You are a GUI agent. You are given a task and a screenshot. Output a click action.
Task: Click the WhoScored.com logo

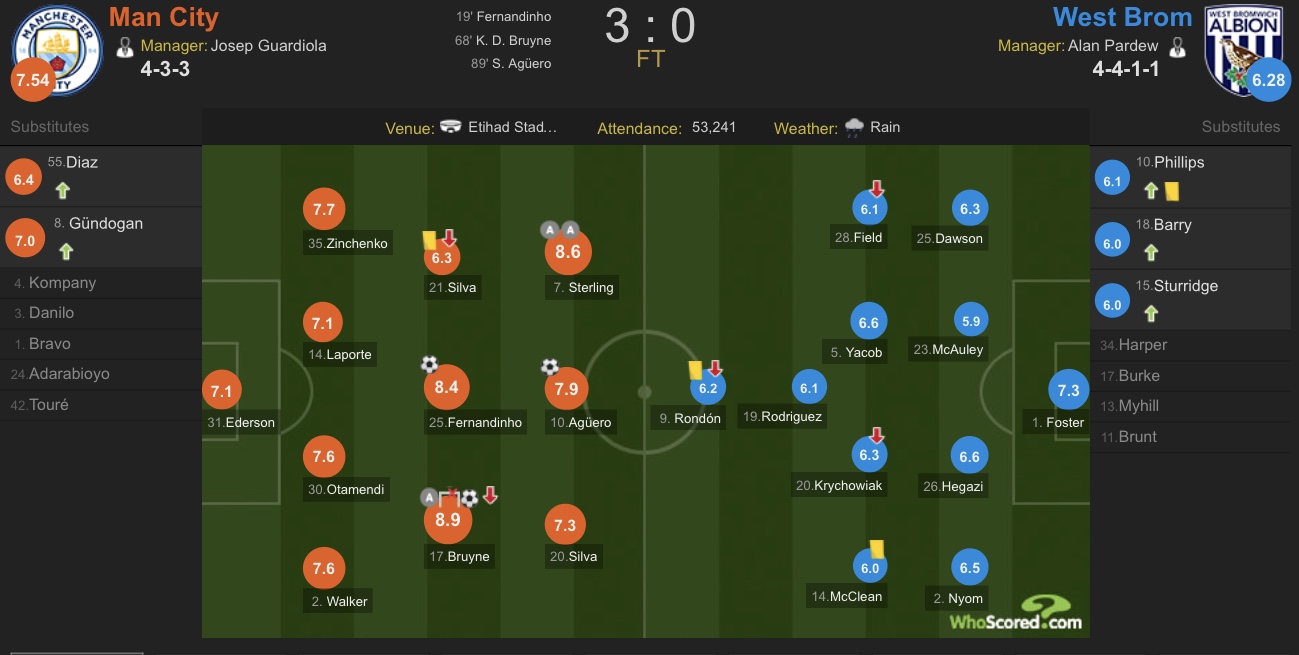1015,612
